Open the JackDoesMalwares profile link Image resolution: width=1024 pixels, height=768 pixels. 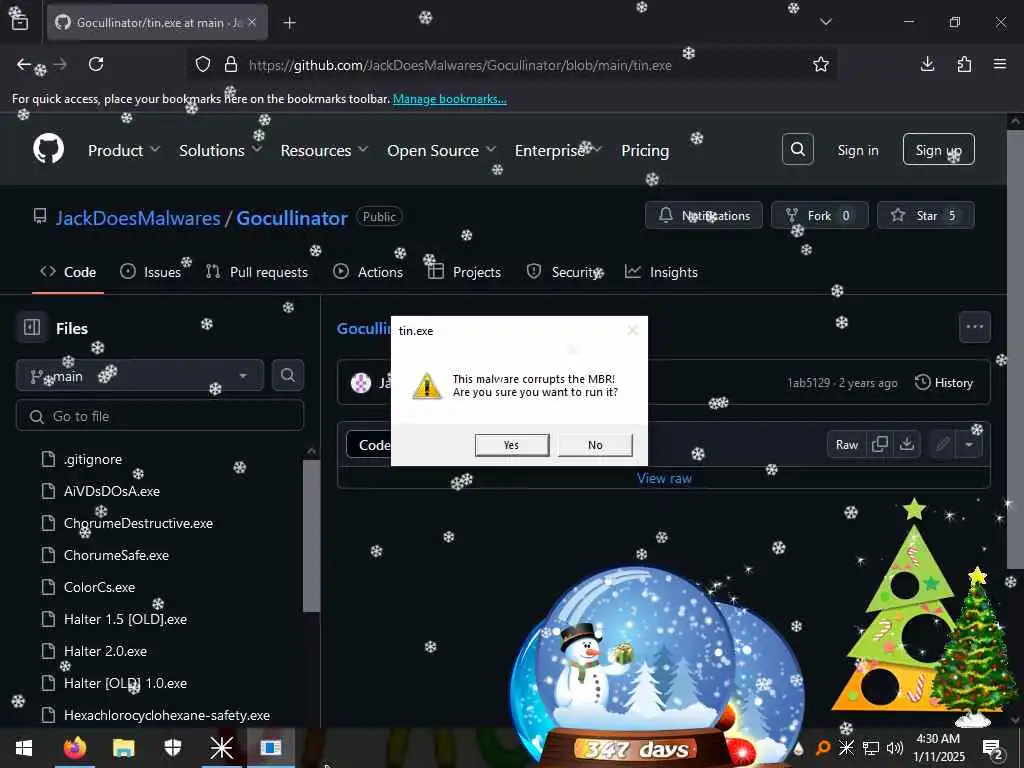click(x=138, y=217)
